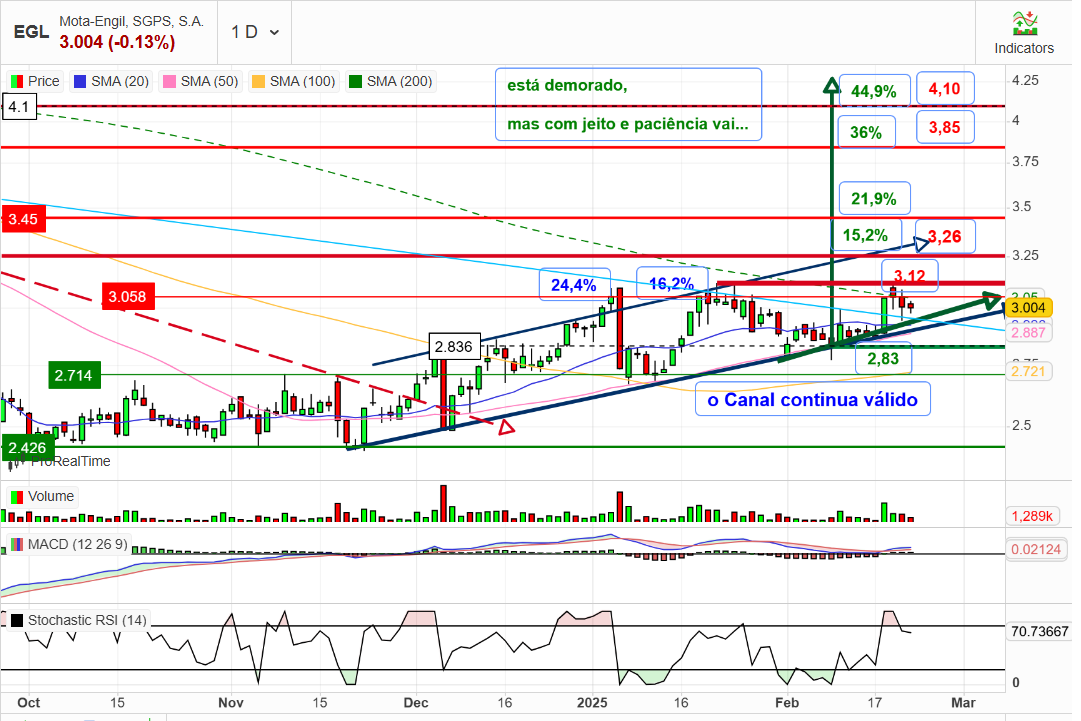Click the orange SMA (100) color swatch
This screenshot has height=721, width=1081.
259,81
